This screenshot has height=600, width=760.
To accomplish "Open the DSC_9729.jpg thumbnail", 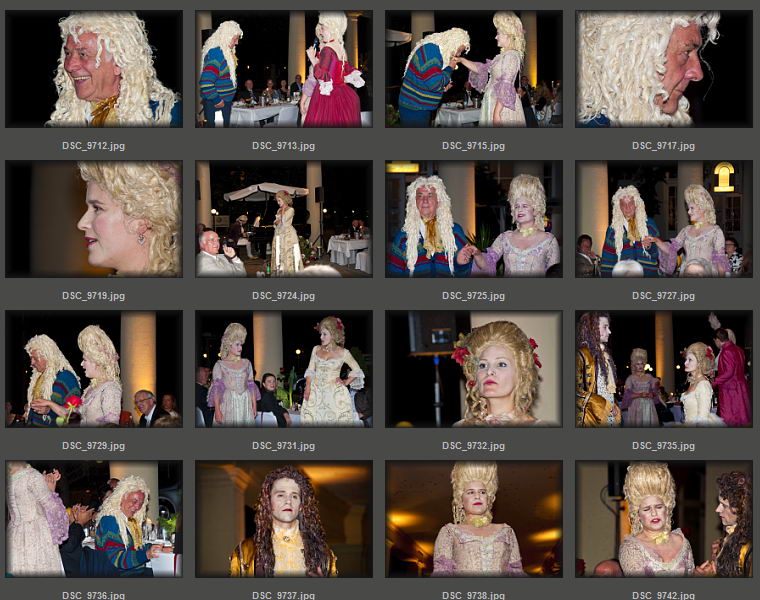I will [94, 369].
